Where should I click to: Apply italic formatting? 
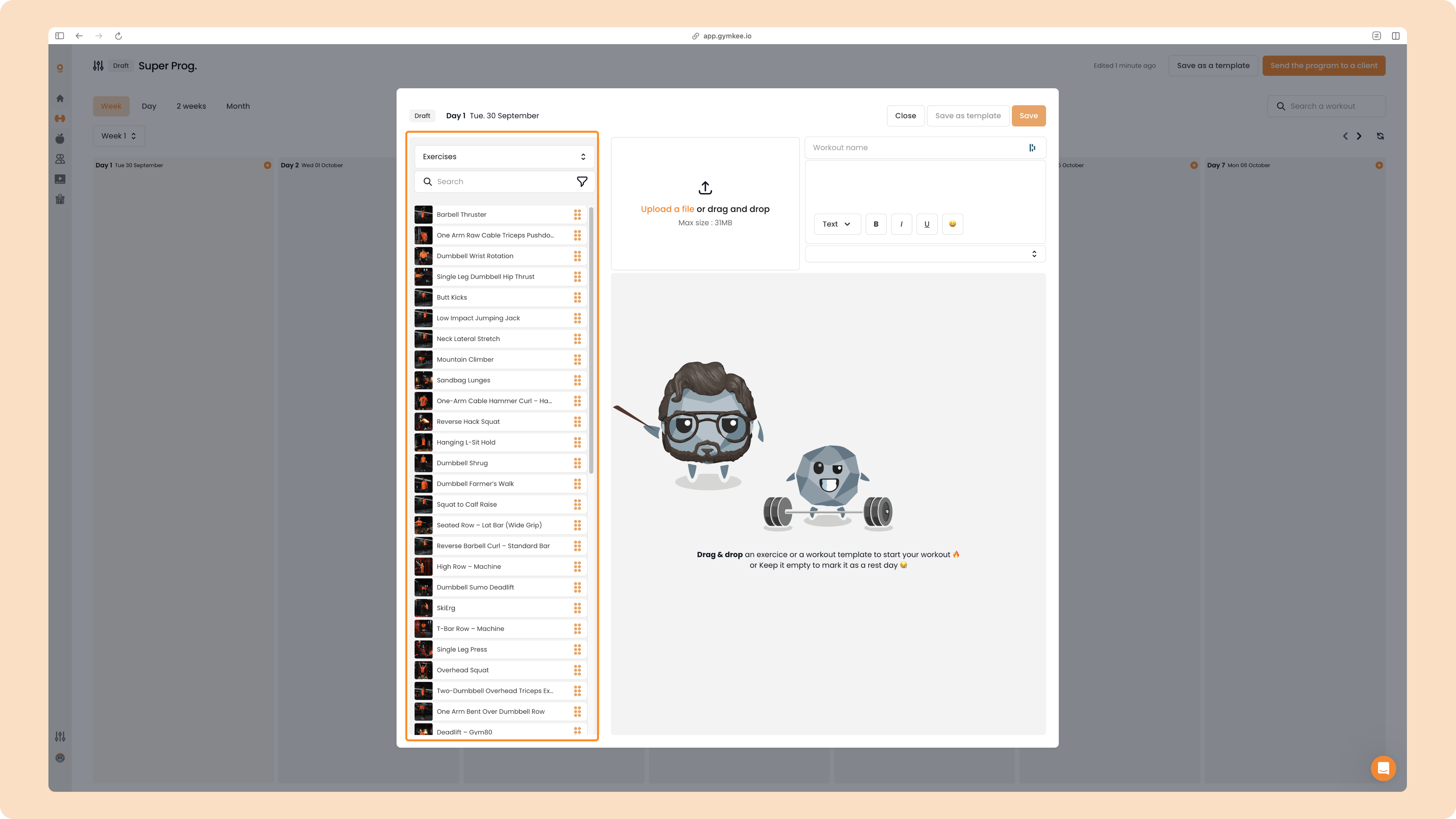point(901,224)
